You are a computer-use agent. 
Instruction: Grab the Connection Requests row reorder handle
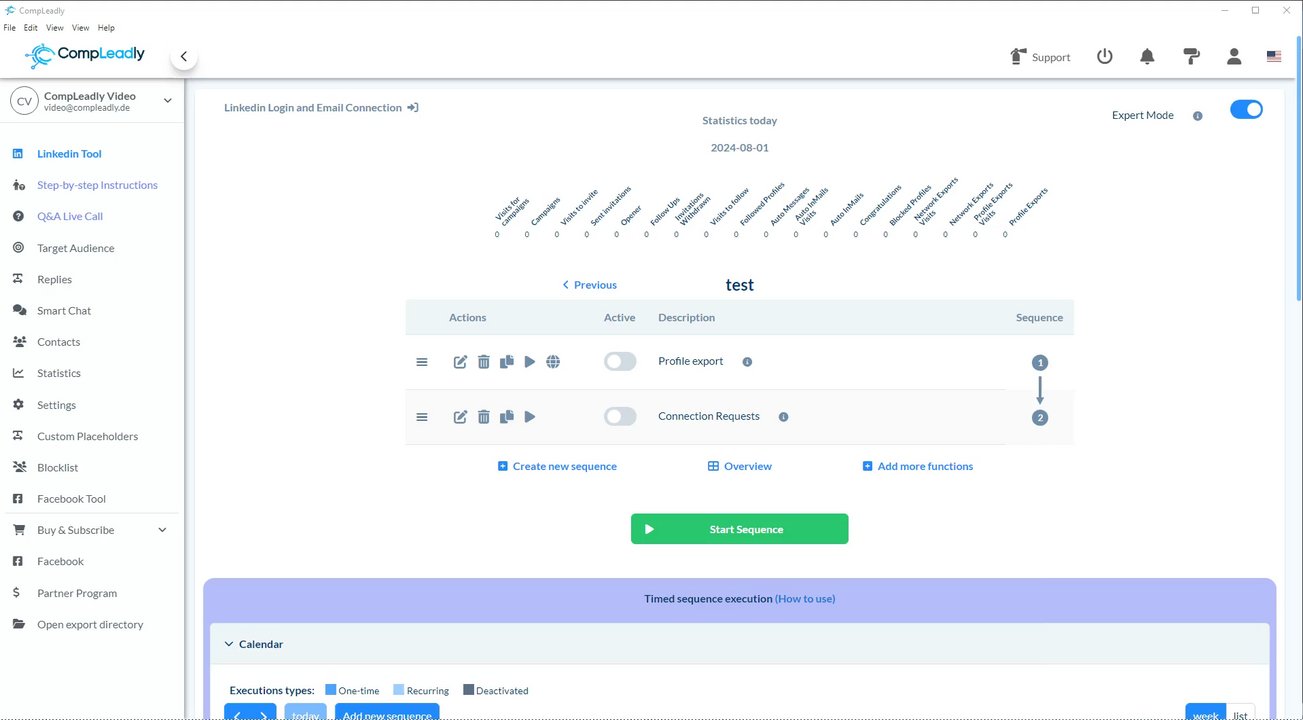(x=422, y=417)
